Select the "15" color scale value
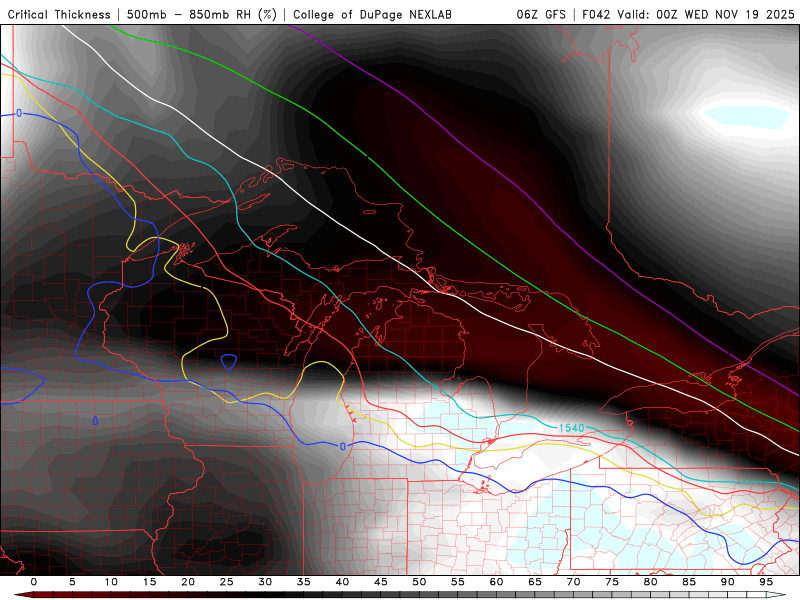Image resolution: width=800 pixels, height=600 pixels. [x=149, y=582]
